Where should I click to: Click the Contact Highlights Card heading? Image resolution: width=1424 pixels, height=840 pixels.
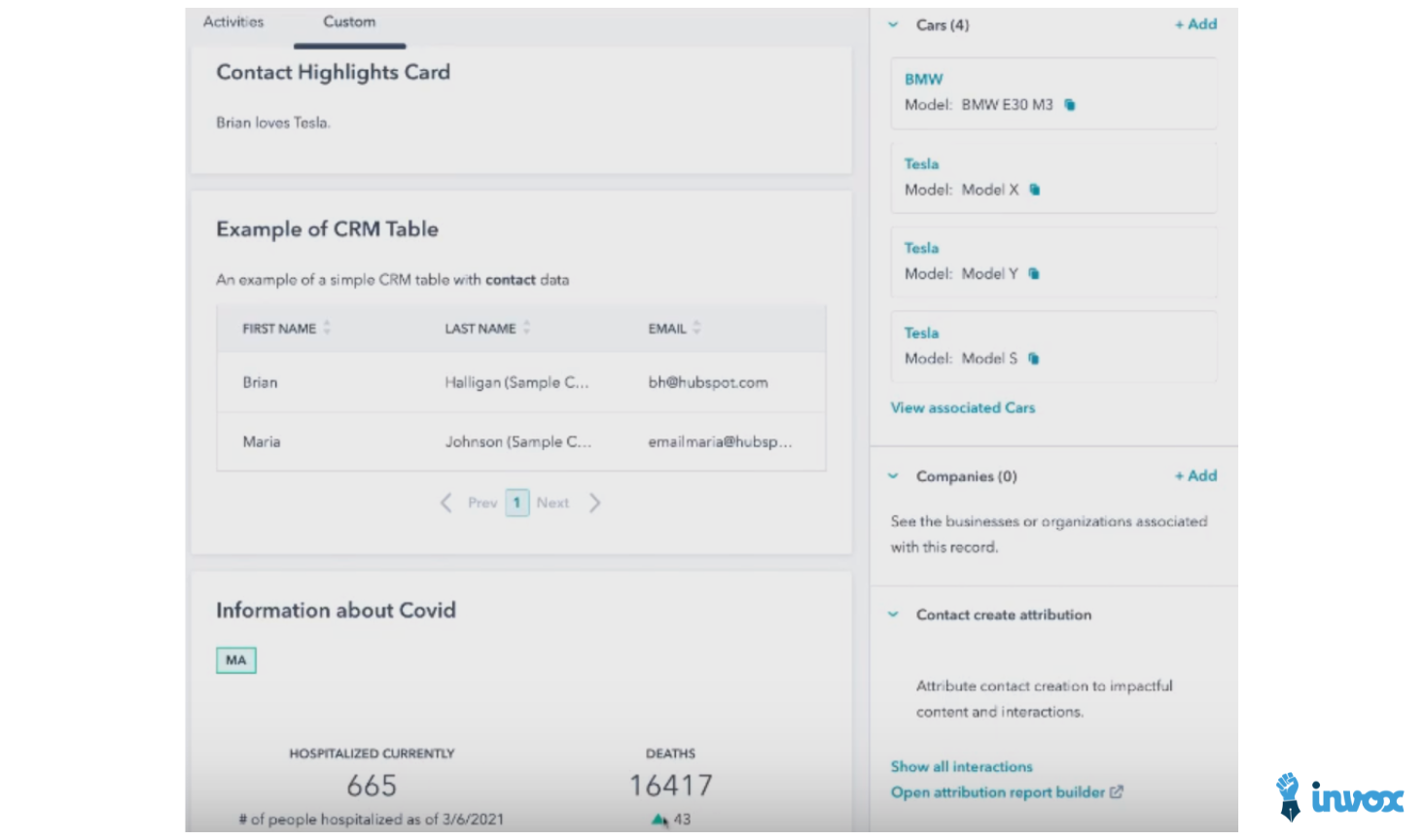[x=333, y=72]
